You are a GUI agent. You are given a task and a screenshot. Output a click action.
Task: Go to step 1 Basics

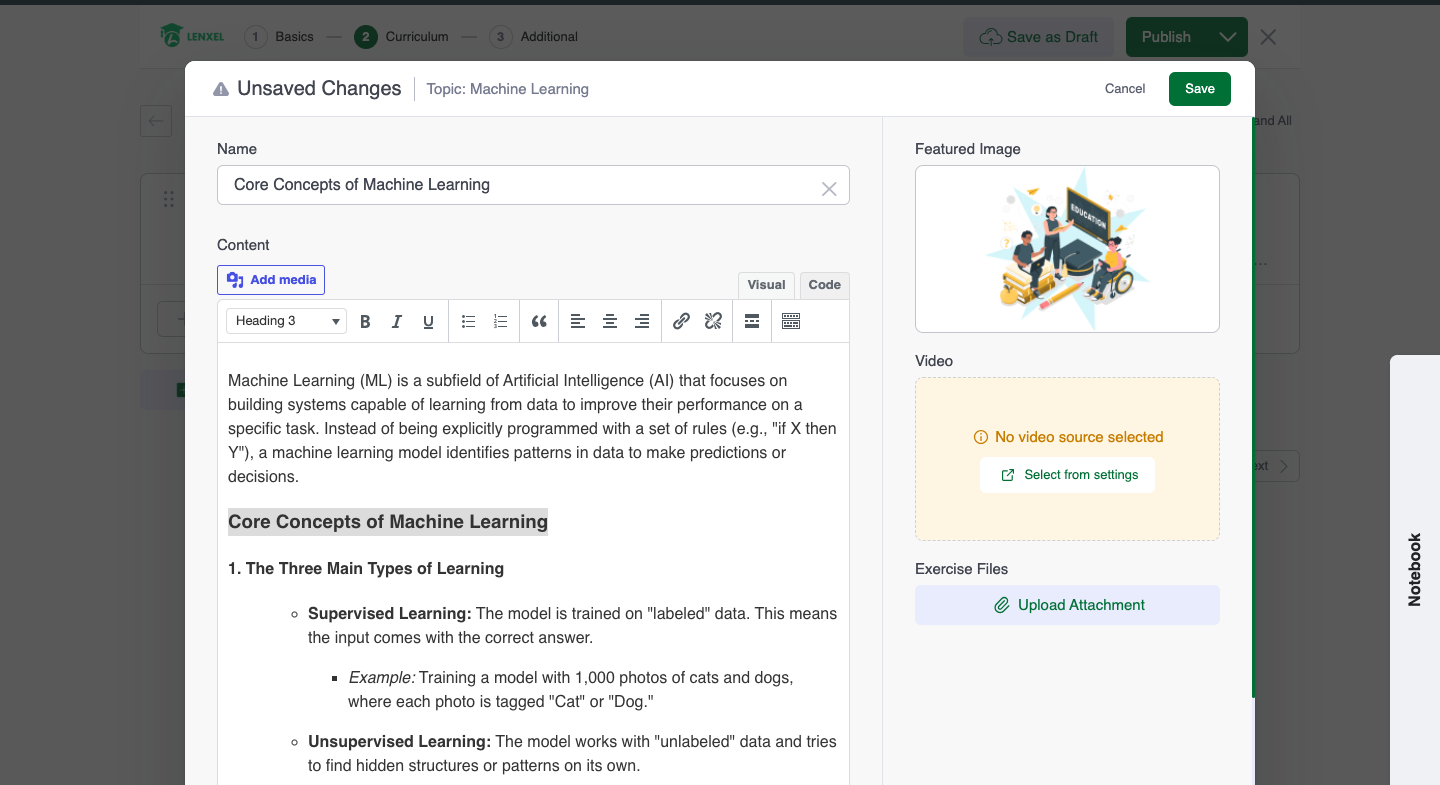point(278,37)
